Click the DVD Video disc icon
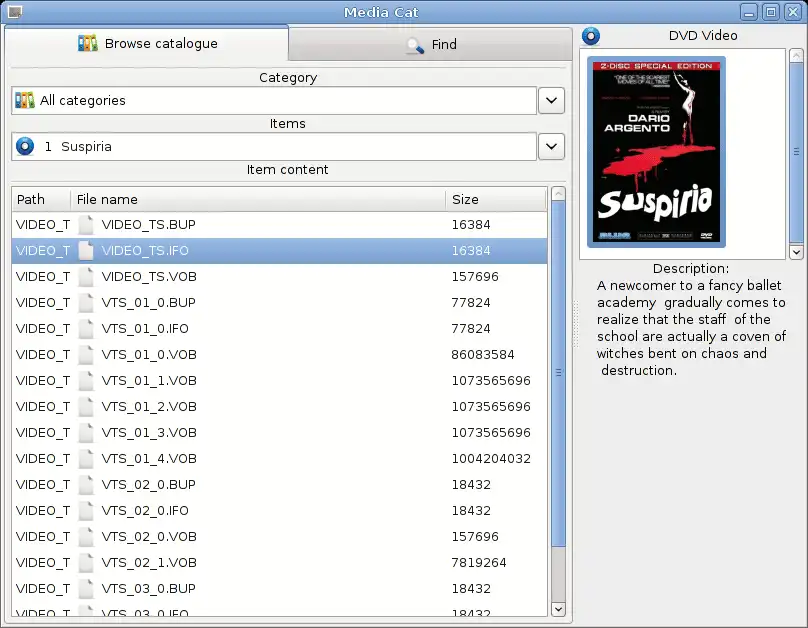This screenshot has width=808, height=628. pyautogui.click(x=591, y=36)
